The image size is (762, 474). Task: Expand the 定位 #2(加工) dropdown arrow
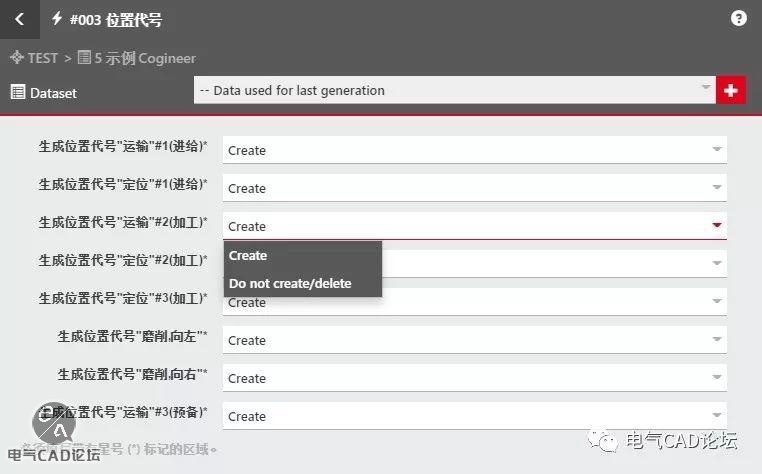pos(716,264)
